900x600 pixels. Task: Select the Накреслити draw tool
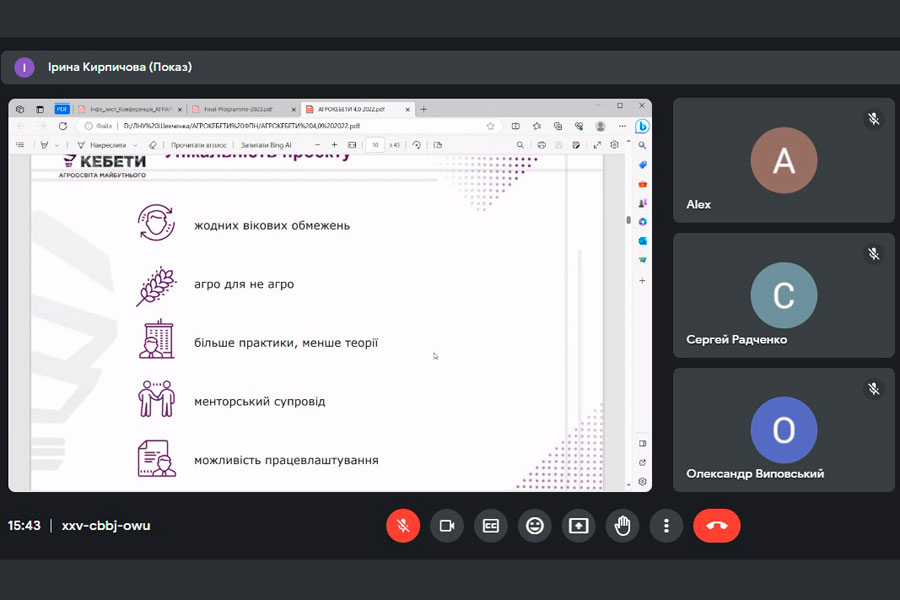102,145
